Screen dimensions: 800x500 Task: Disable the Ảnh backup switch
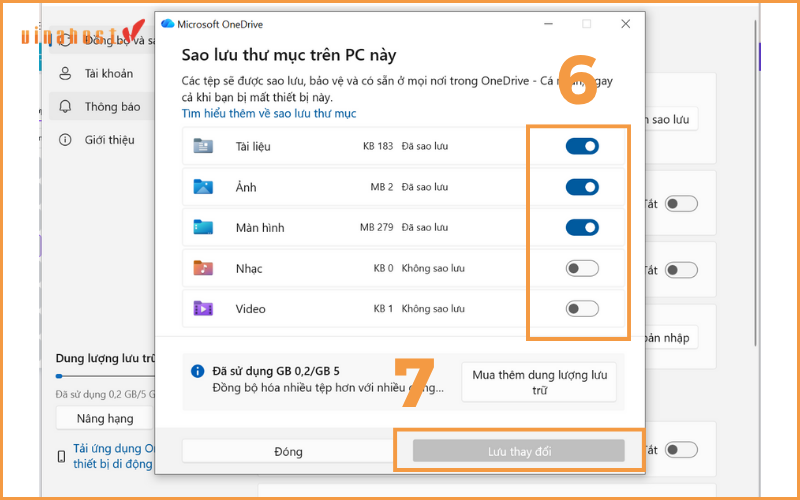click(582, 187)
